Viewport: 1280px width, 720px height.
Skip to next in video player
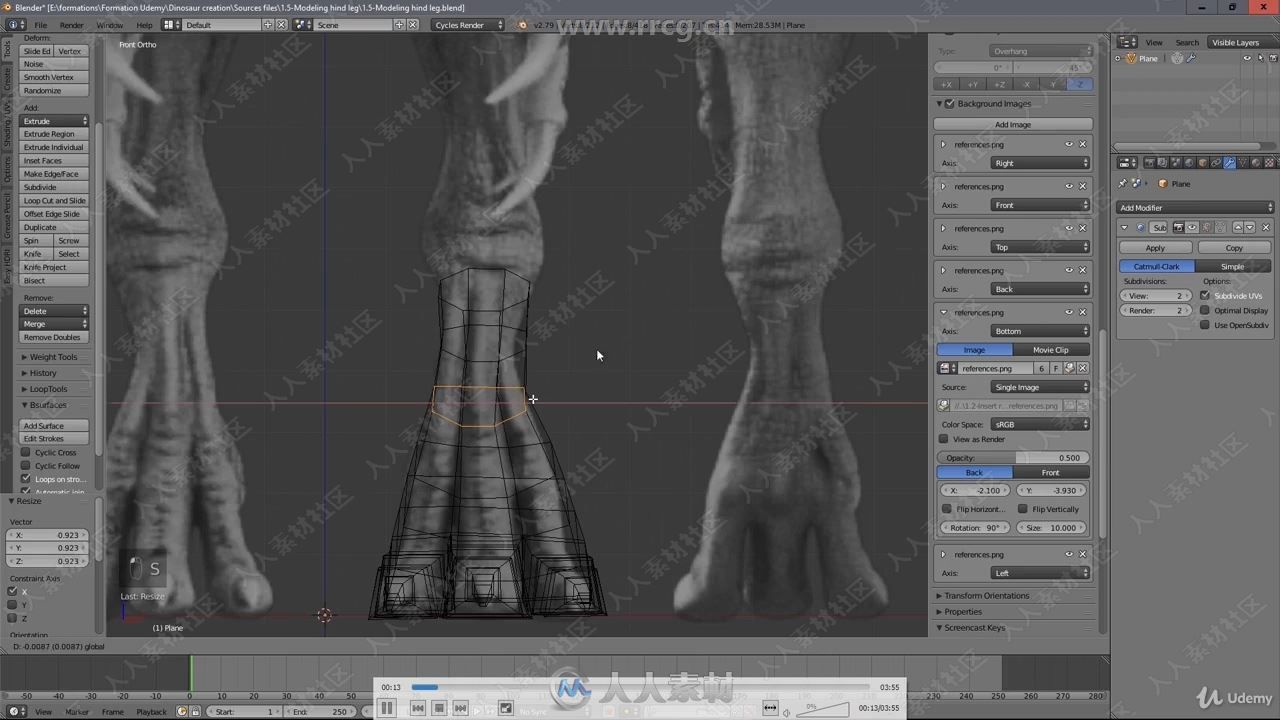tap(460, 708)
